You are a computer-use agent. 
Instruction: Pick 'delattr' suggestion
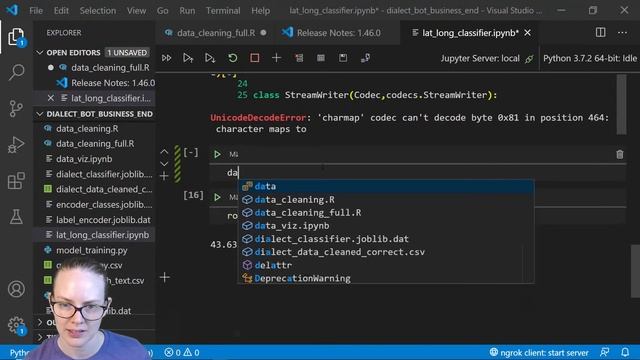(x=386, y=265)
